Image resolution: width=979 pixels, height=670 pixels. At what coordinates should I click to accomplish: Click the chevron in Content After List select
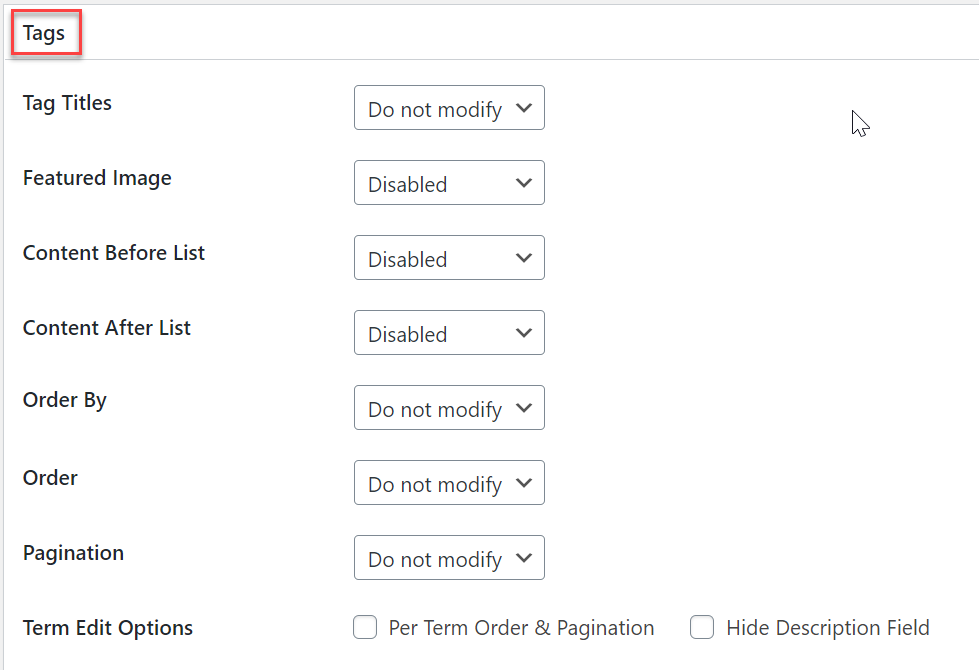point(524,333)
